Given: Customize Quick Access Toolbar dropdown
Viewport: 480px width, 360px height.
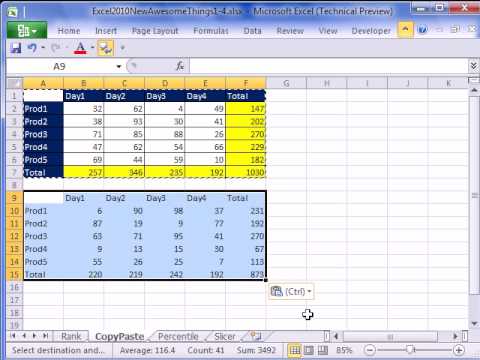Looking at the screenshot, I should tap(122, 48).
